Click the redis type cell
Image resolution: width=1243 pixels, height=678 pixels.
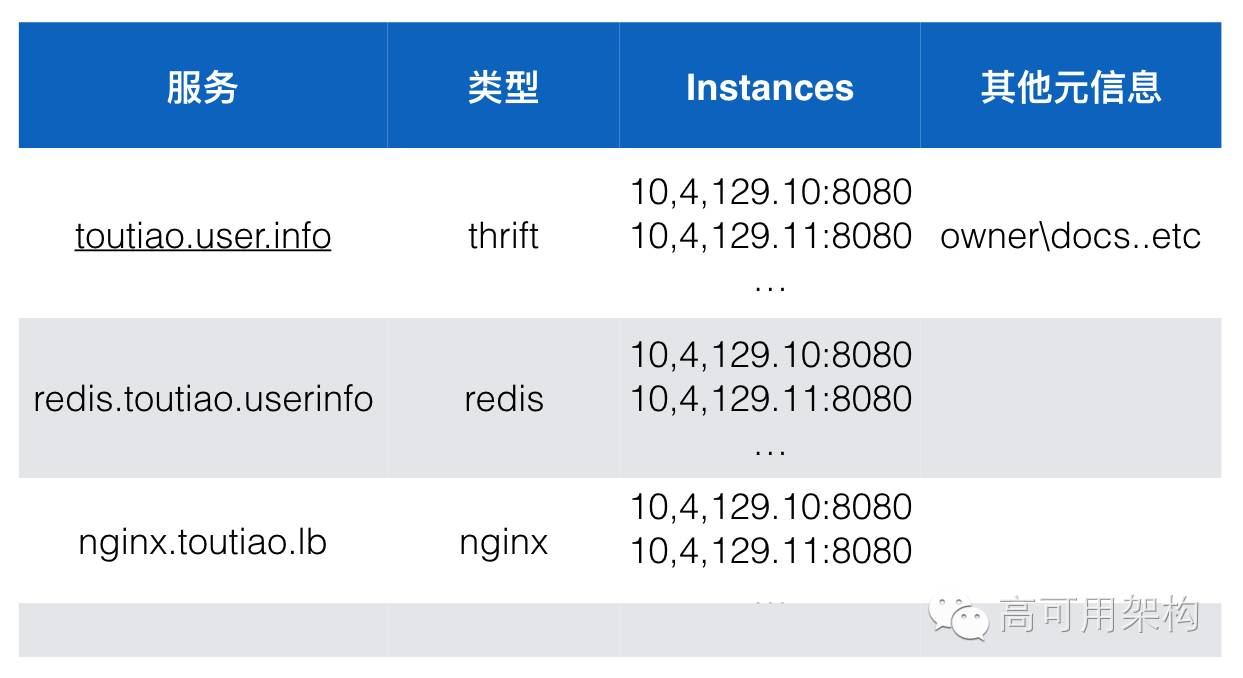504,399
